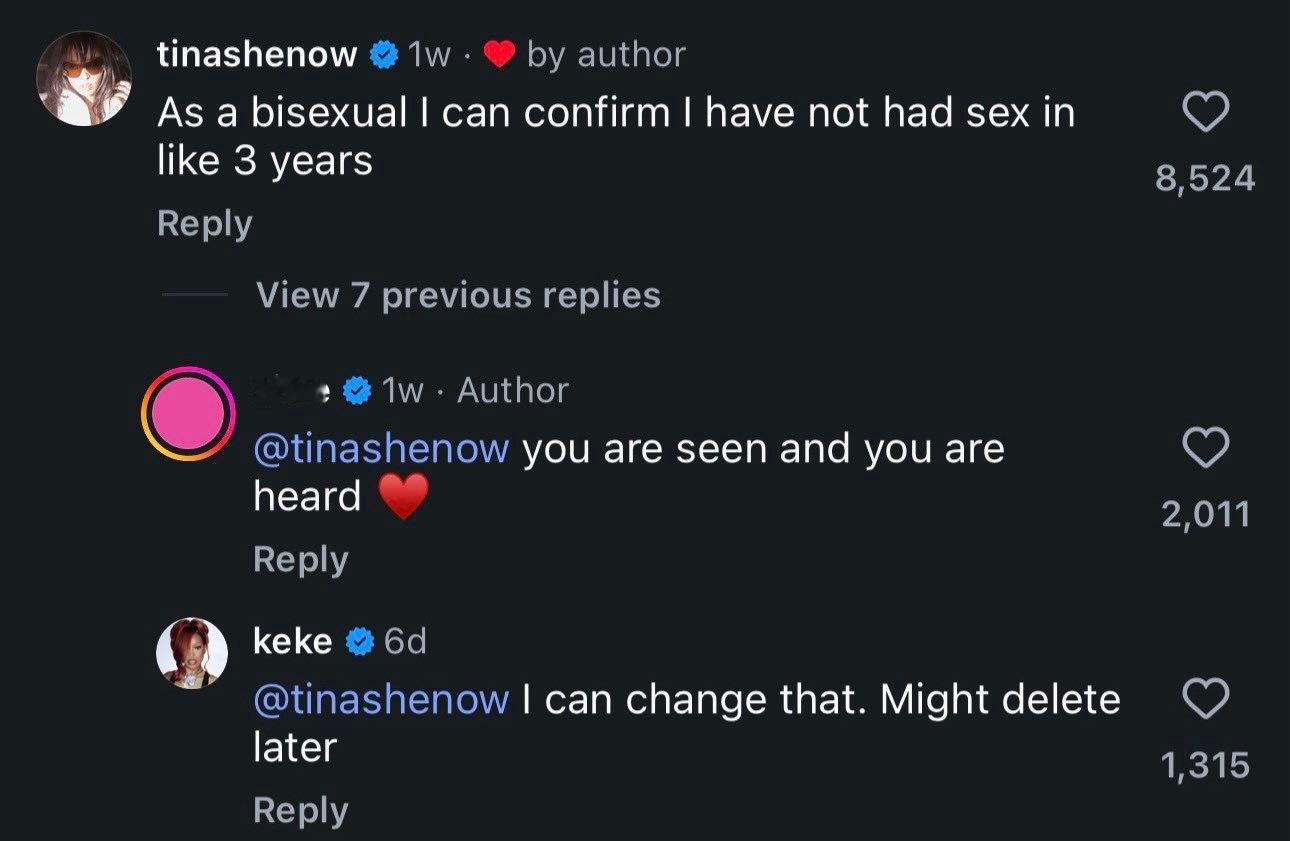
Task: Reply to keke's 'Might delete later' comment
Action: tap(301, 810)
